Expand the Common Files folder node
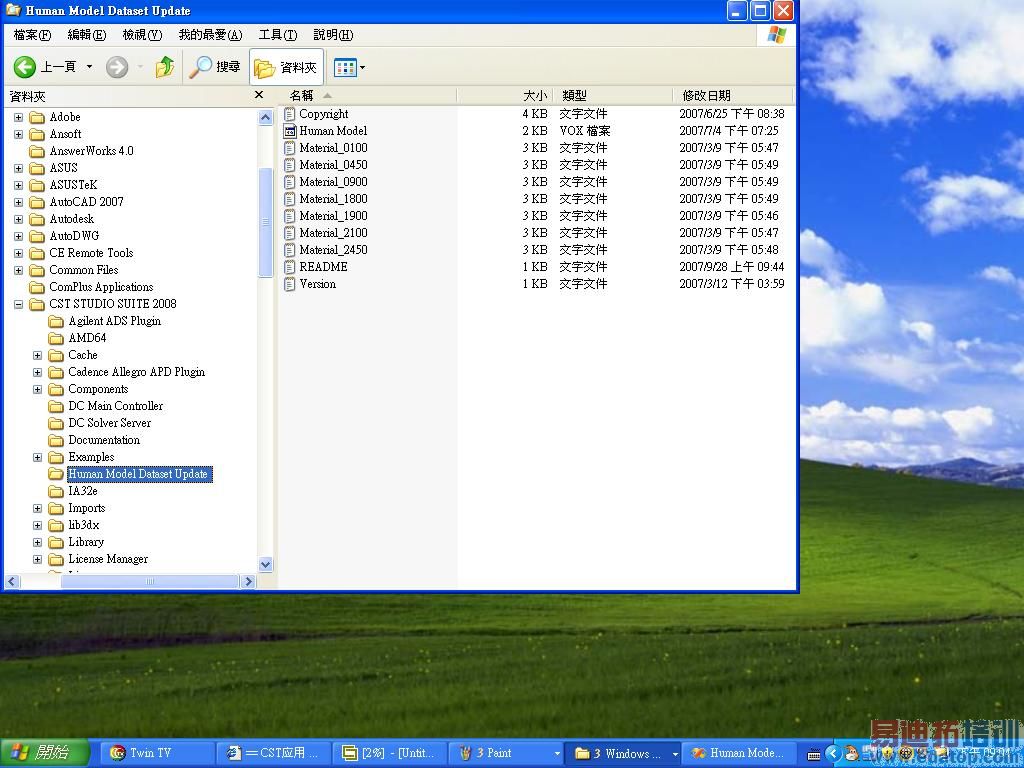 18,270
